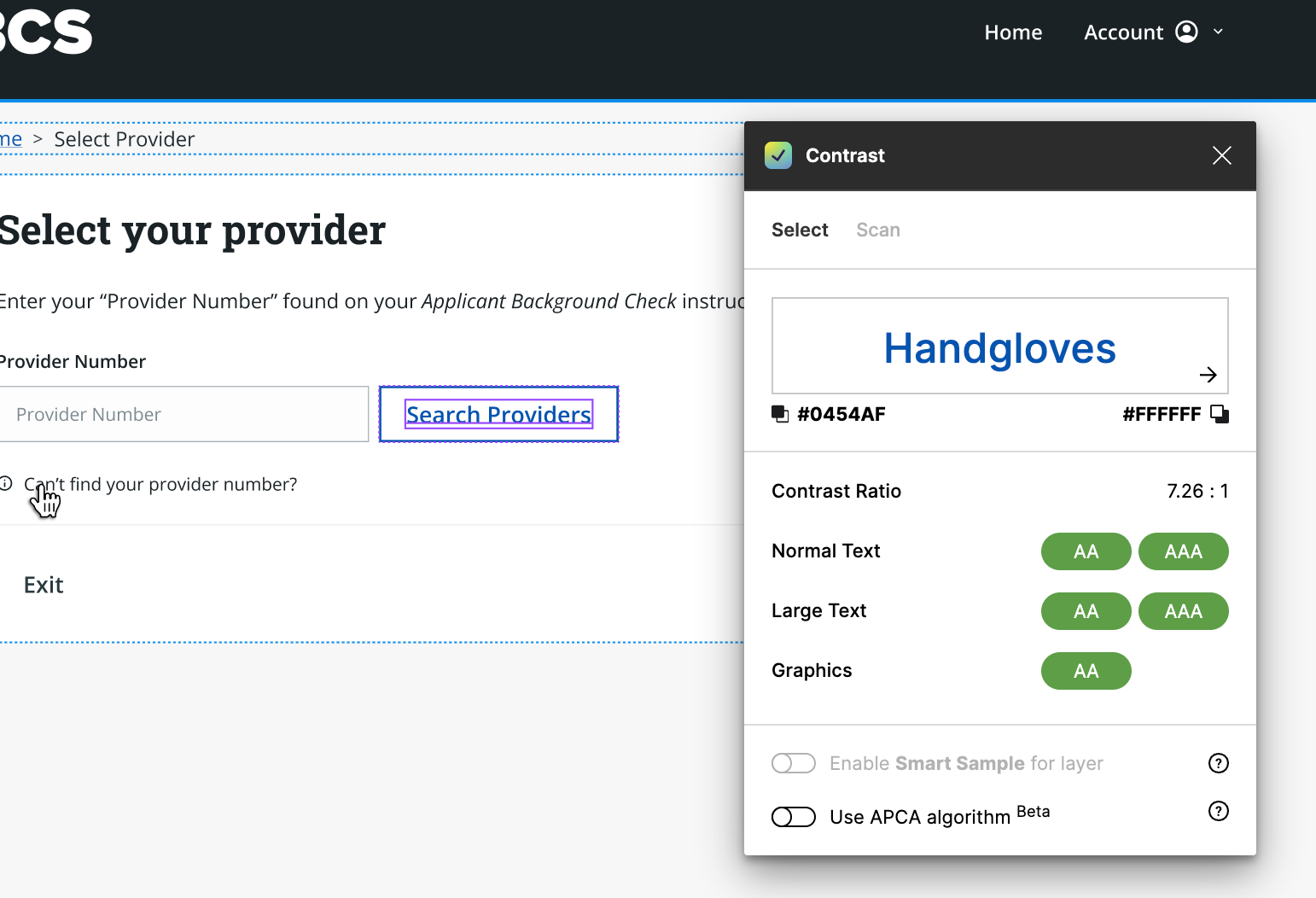The height and width of the screenshot is (898, 1316).
Task: Turn on the APCA algorithm Beta toggle
Action: click(793, 817)
